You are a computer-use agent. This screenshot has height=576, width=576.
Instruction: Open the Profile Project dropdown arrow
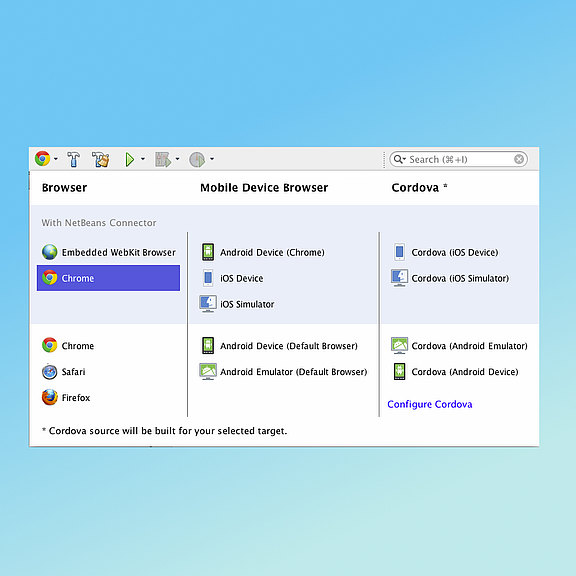point(212,159)
